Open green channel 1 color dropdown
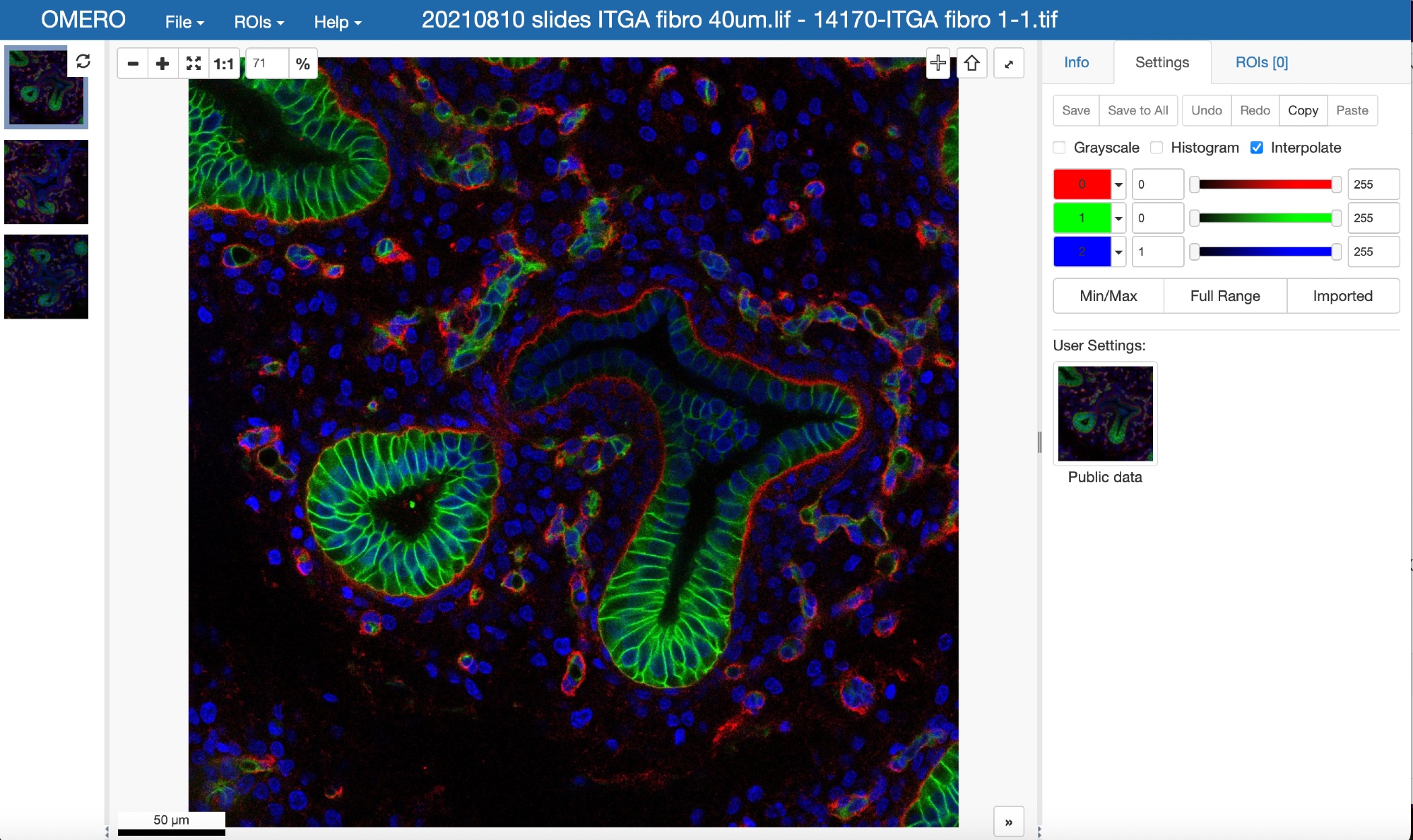 (x=1118, y=218)
